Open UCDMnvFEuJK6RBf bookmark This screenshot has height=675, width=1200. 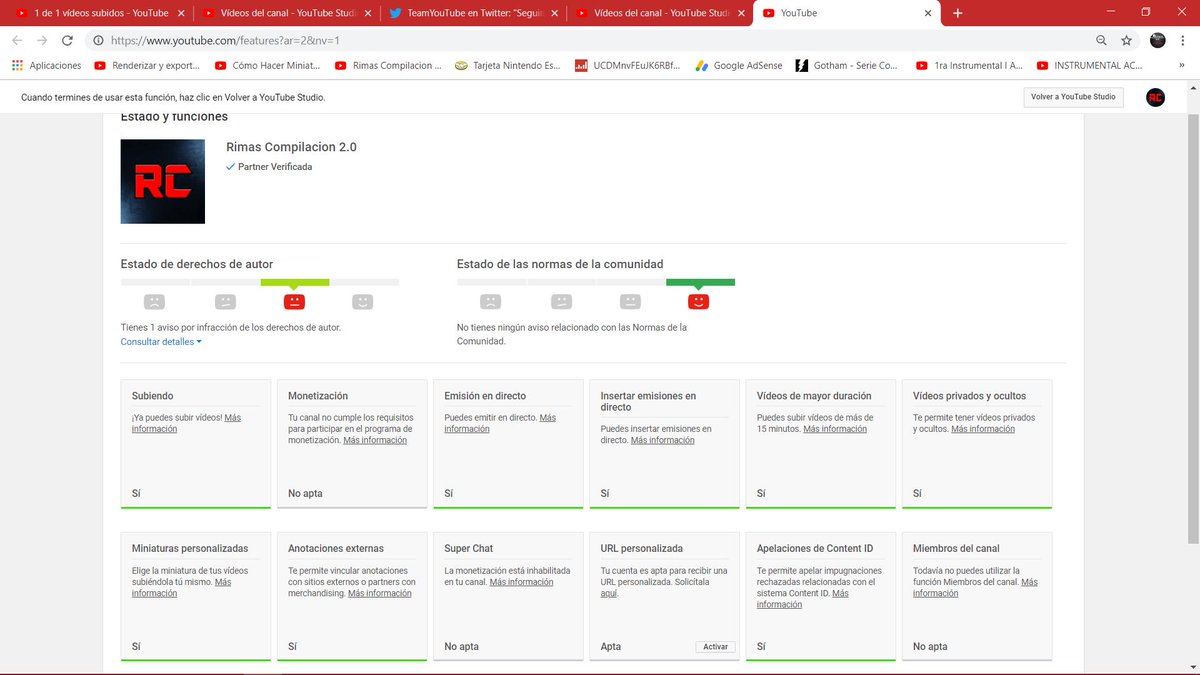pyautogui.click(x=628, y=66)
